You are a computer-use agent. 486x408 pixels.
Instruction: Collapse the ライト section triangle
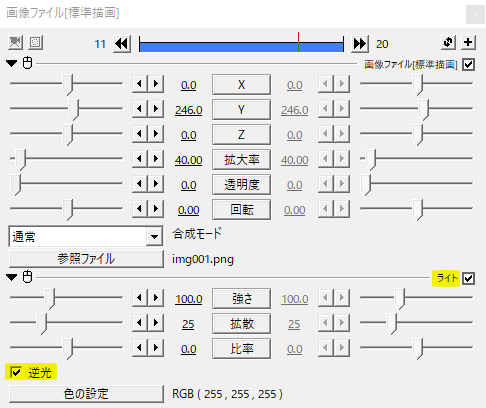(x=12, y=277)
